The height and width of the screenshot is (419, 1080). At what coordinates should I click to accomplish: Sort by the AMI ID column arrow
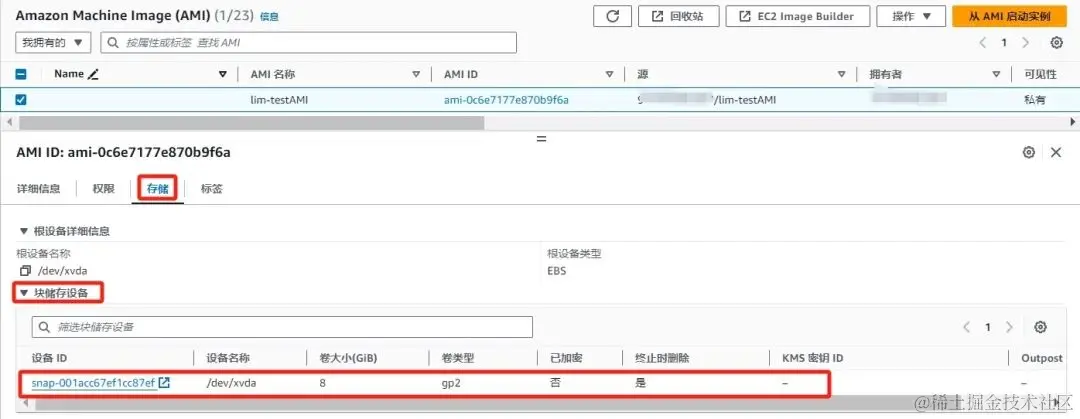(x=609, y=74)
